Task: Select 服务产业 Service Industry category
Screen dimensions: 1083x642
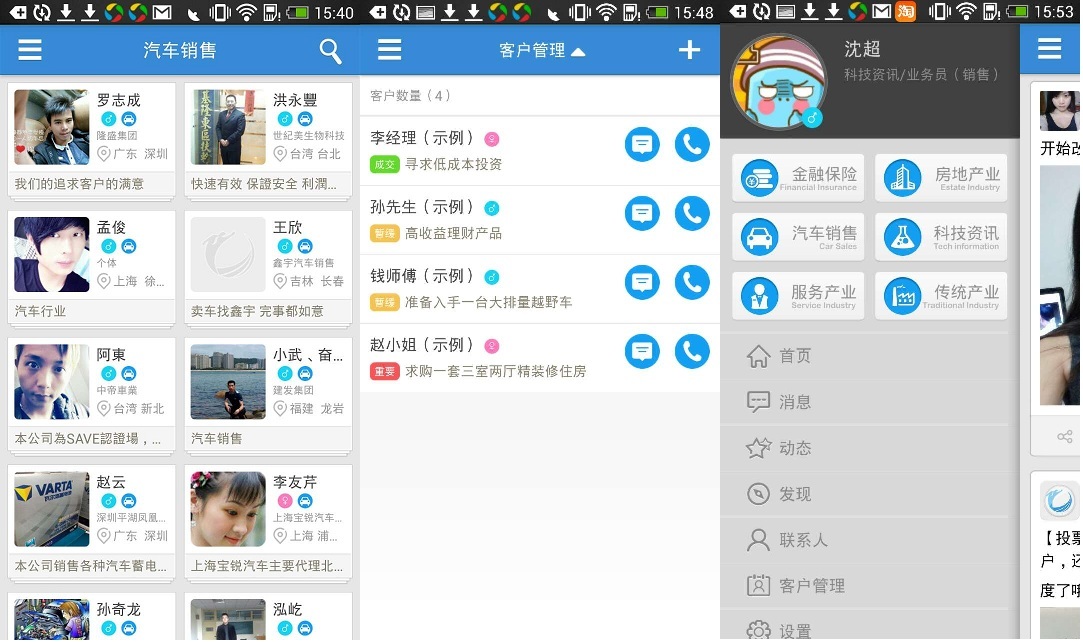Action: (x=798, y=295)
